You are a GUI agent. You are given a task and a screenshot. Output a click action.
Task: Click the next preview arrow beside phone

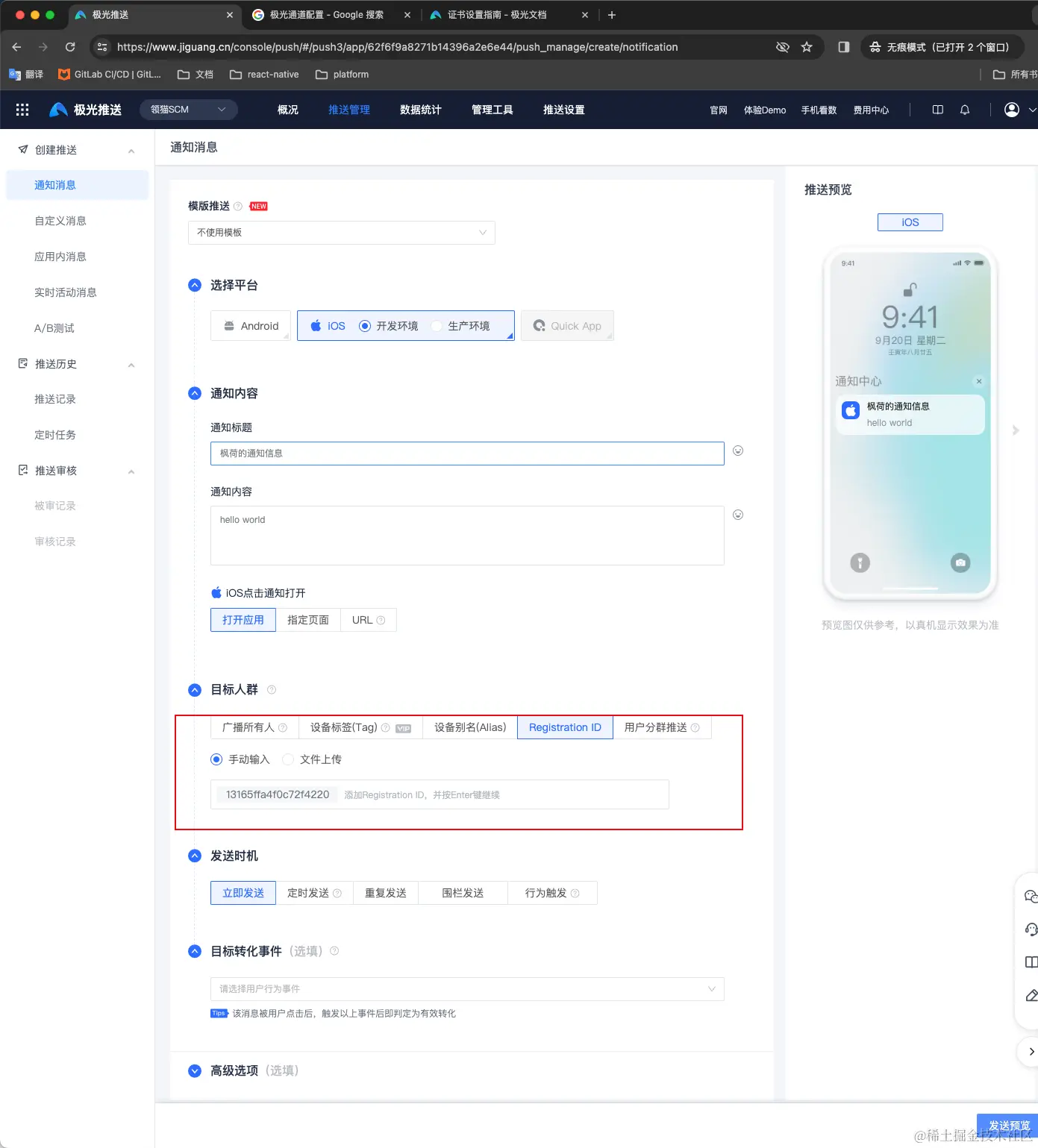(1016, 430)
